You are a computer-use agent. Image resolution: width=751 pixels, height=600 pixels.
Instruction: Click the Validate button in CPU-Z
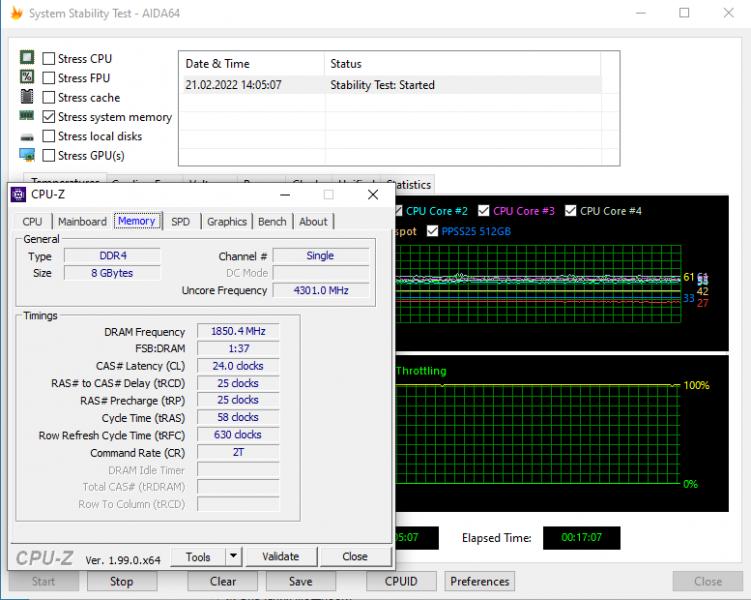(281, 556)
